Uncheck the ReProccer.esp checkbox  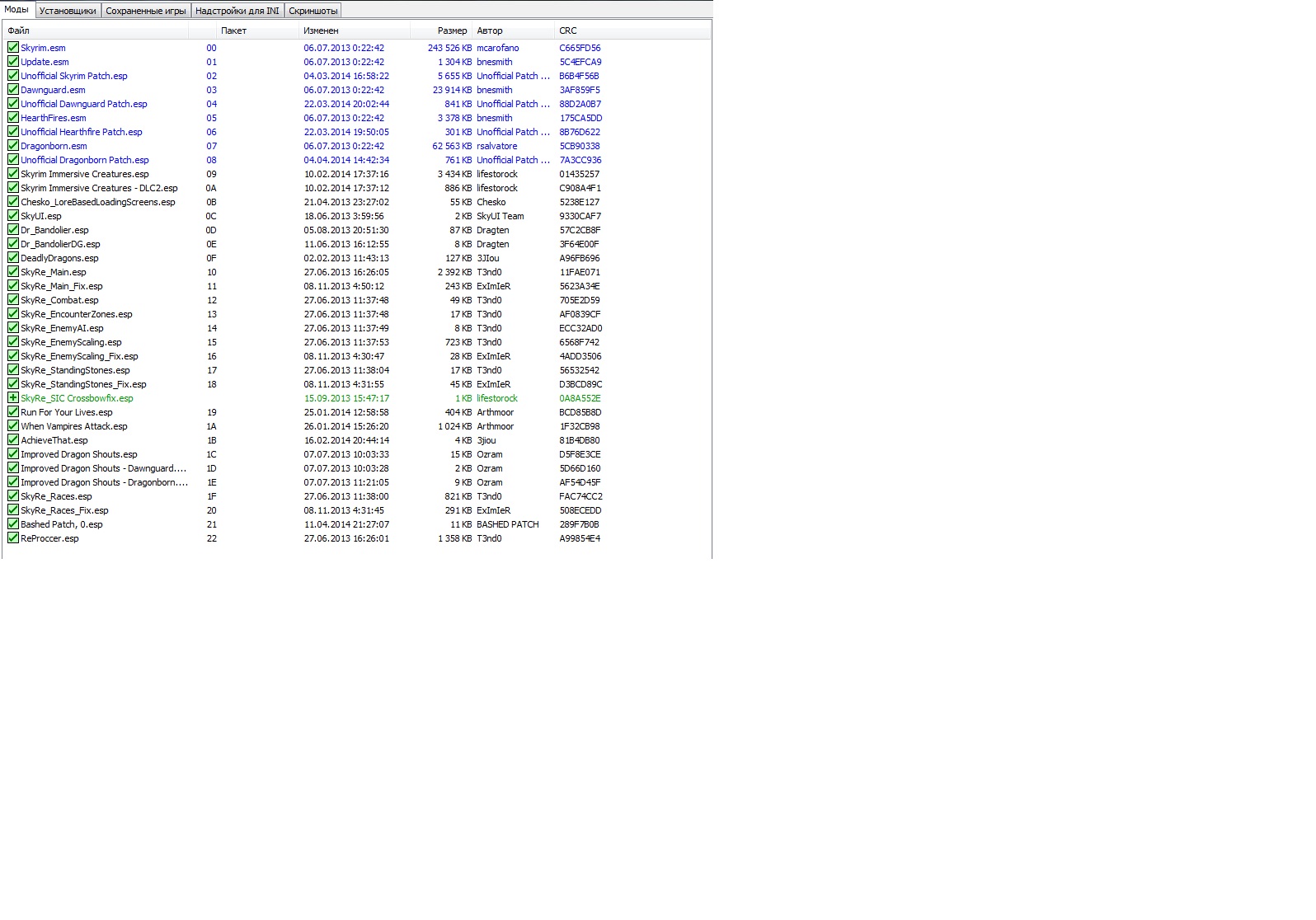pyautogui.click(x=13, y=538)
